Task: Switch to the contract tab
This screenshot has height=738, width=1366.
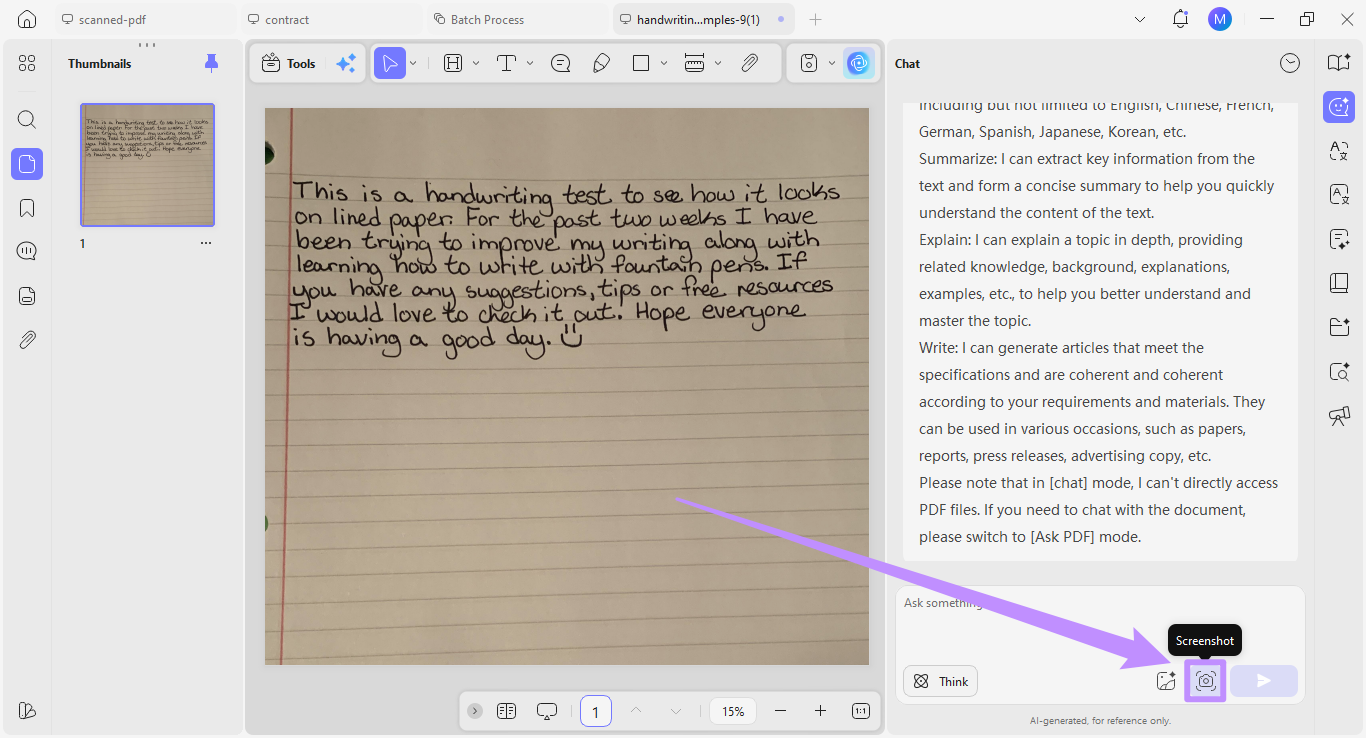Action: [331, 19]
